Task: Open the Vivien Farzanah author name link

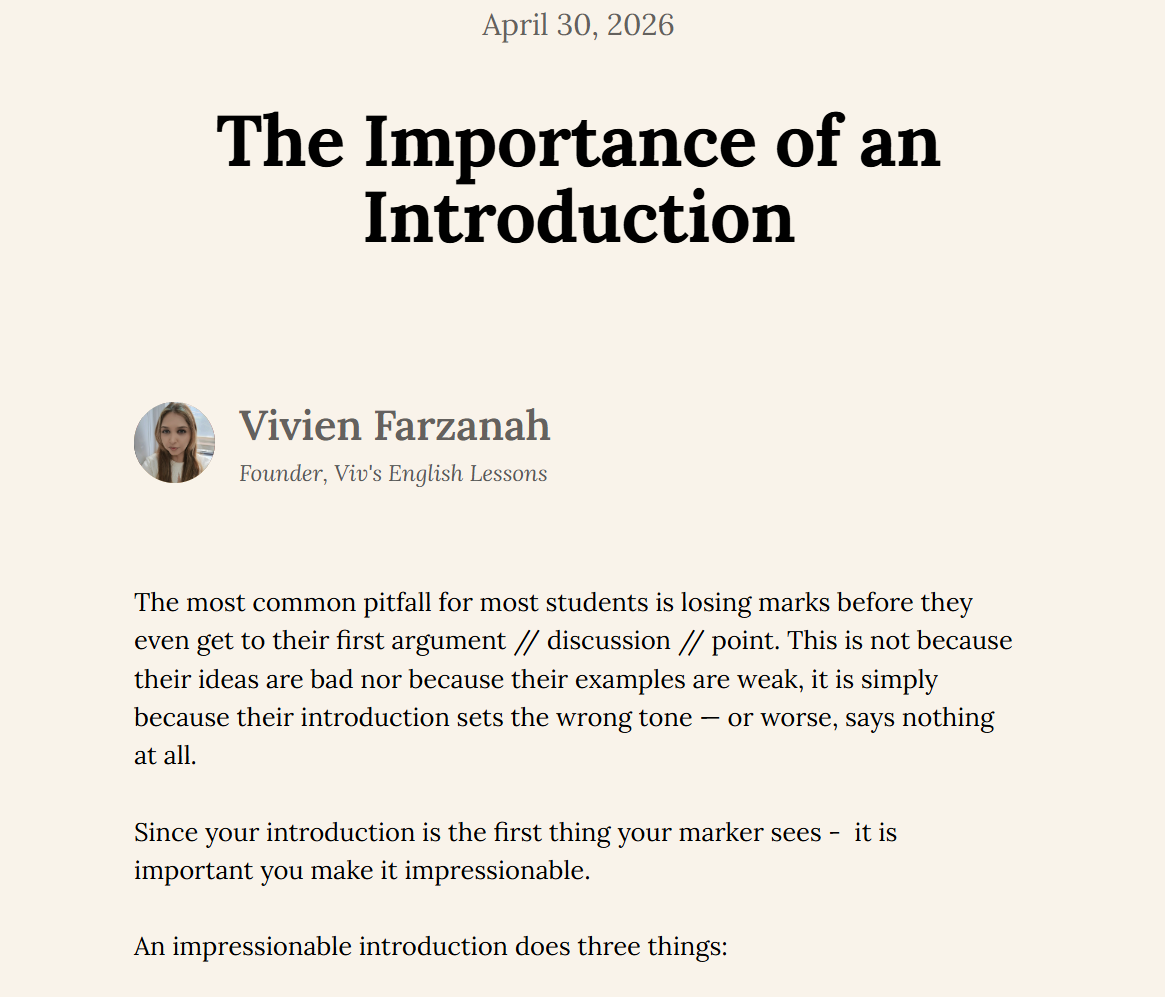Action: [395, 426]
